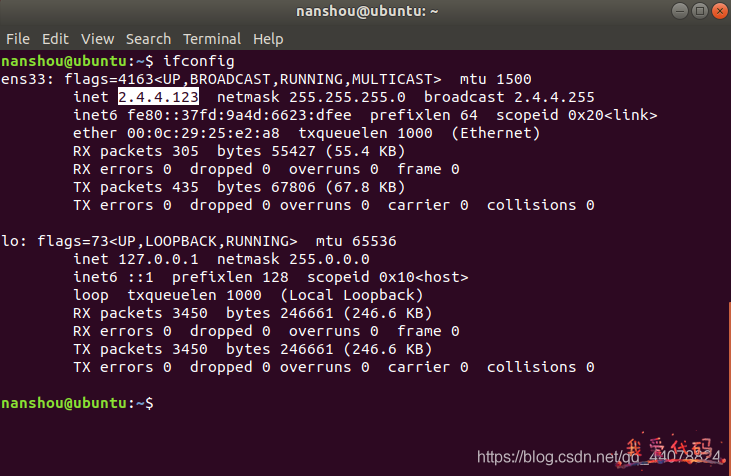Open the Terminal menu

212,39
